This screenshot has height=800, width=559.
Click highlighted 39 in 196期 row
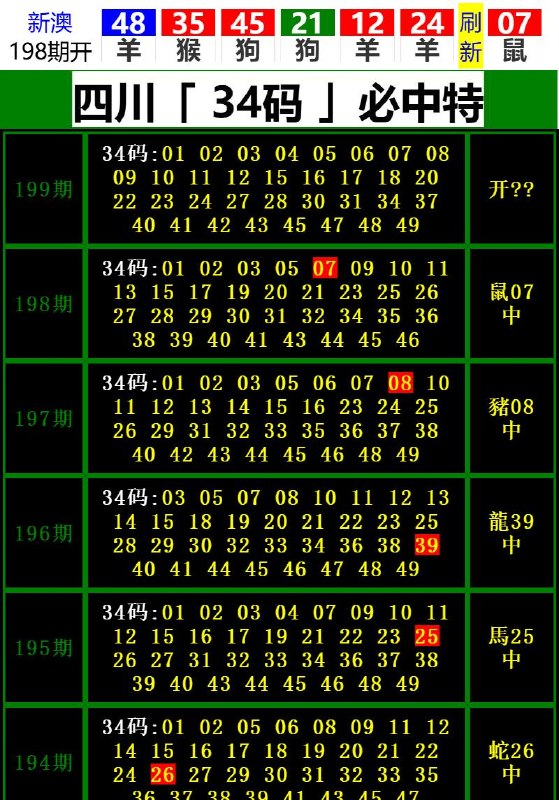[x=427, y=545]
